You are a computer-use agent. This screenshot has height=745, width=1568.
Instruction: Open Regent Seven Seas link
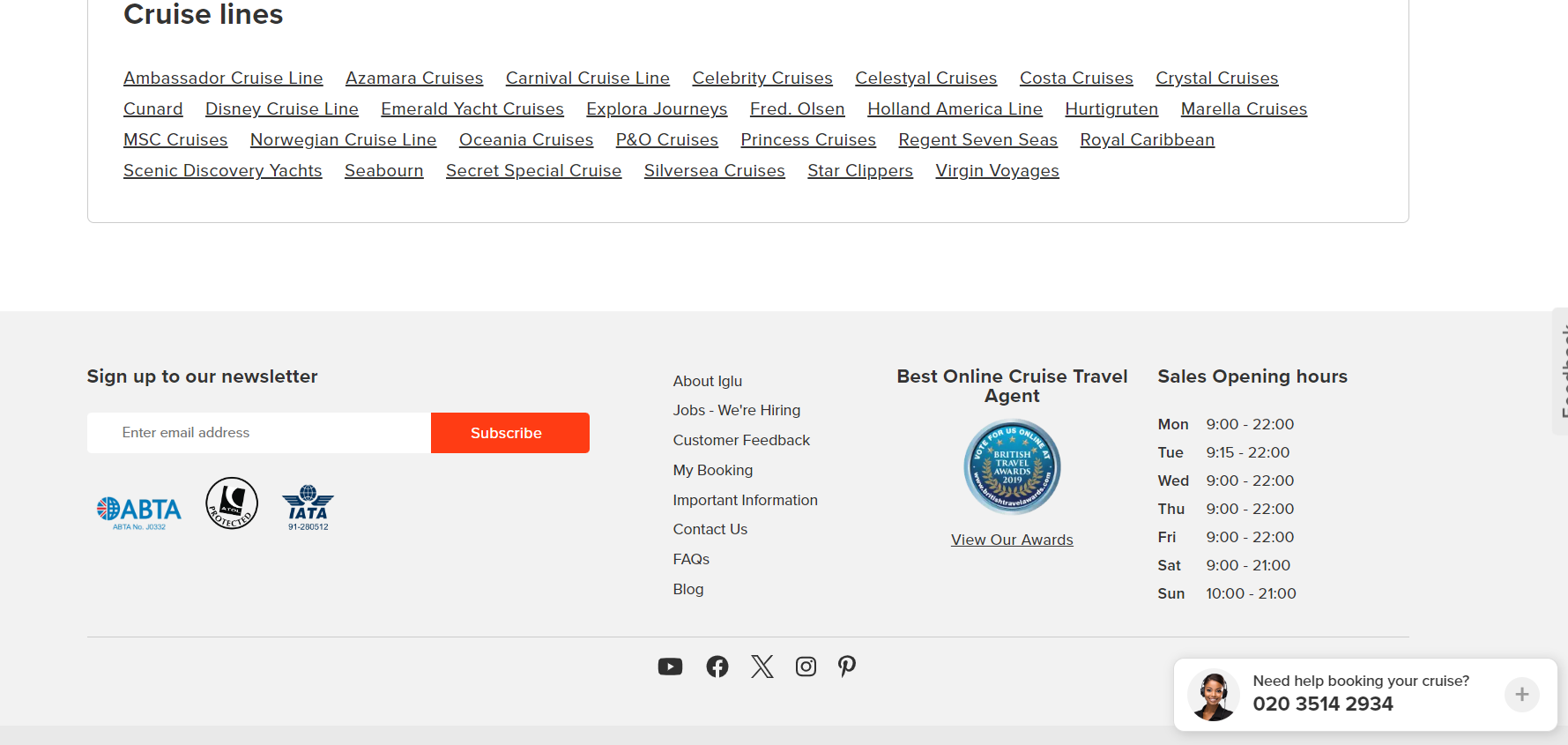977,139
